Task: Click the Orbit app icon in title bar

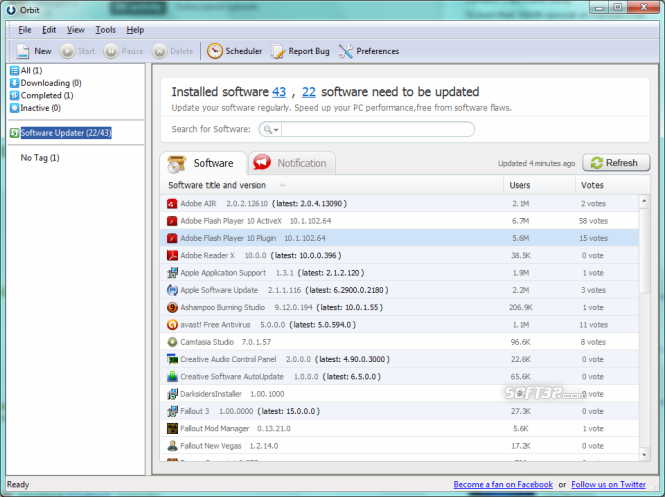Action: (x=11, y=10)
